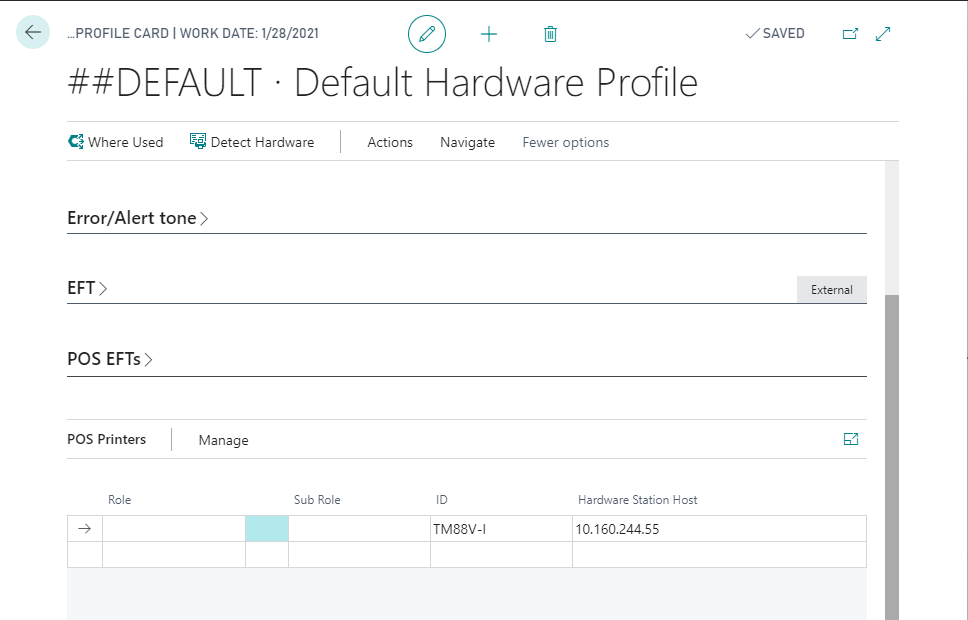Select the first row arrow indicator
Screen dimensions: 968x620
click(x=84, y=529)
